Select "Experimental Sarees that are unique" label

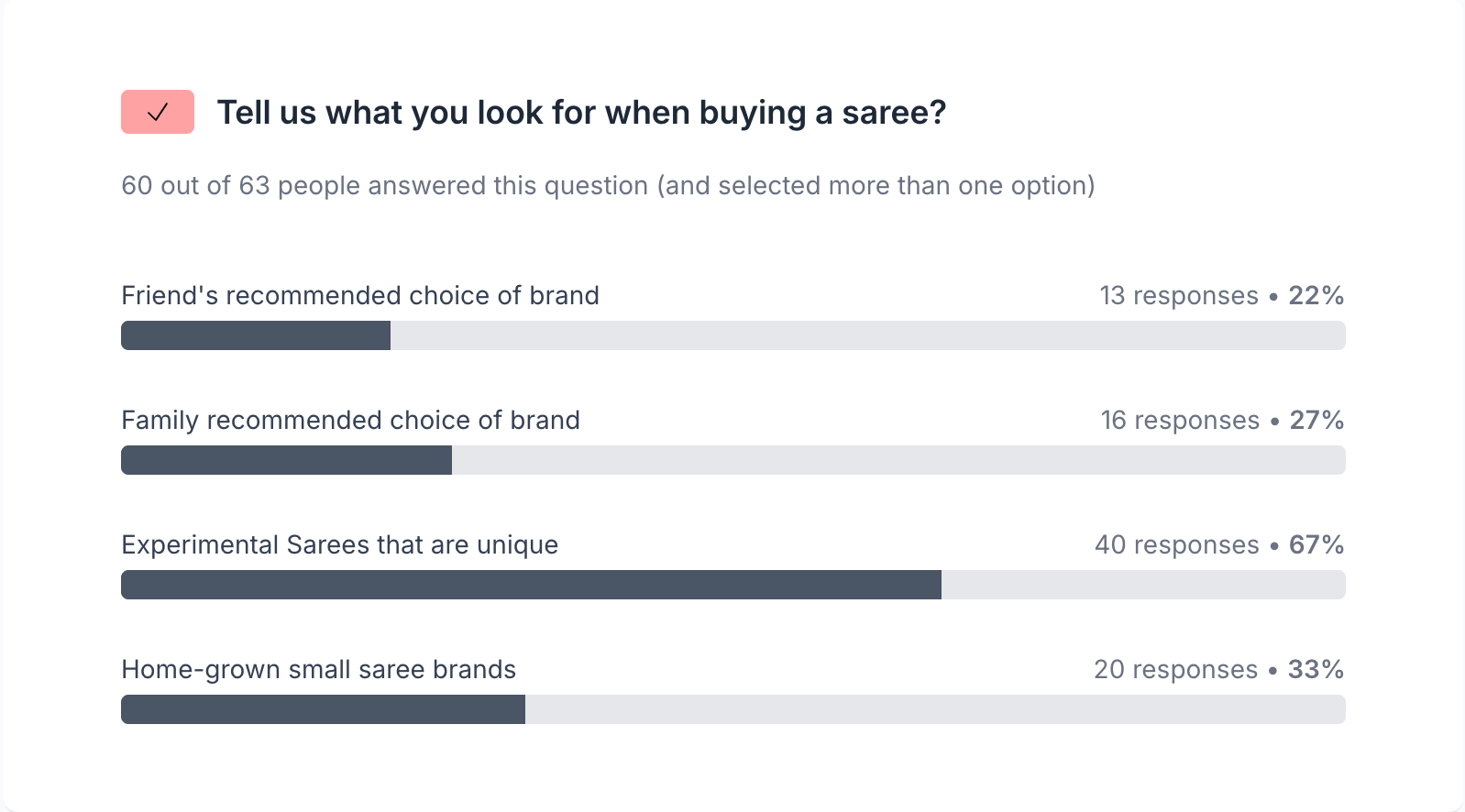click(x=339, y=544)
